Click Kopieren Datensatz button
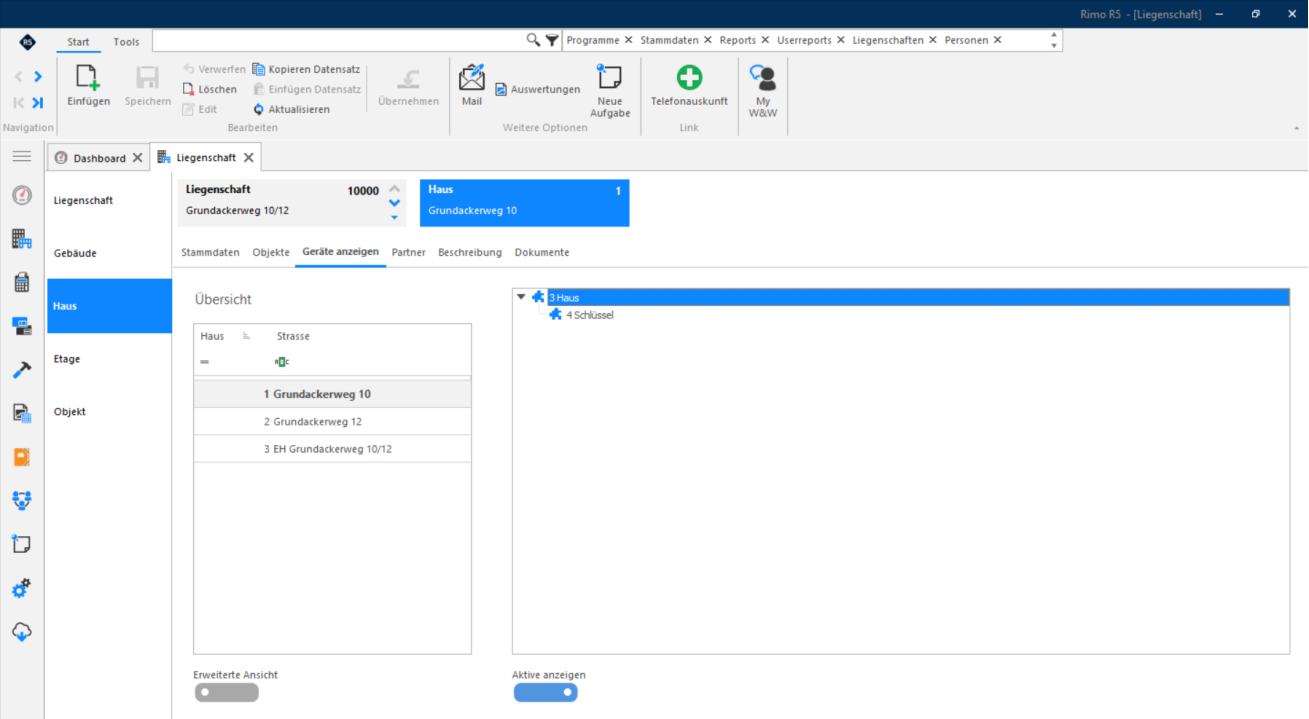 (306, 69)
